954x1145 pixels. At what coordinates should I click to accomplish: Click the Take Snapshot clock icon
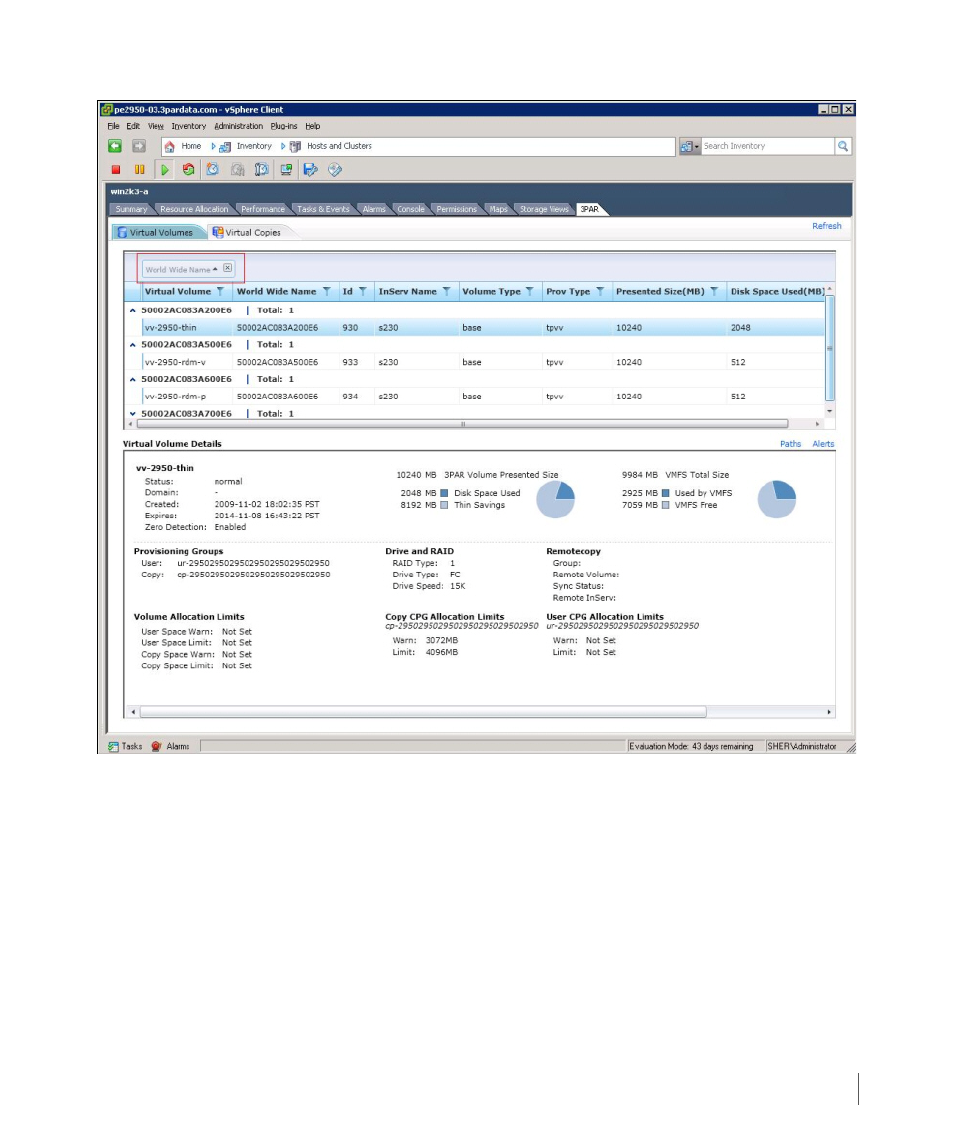click(213, 169)
